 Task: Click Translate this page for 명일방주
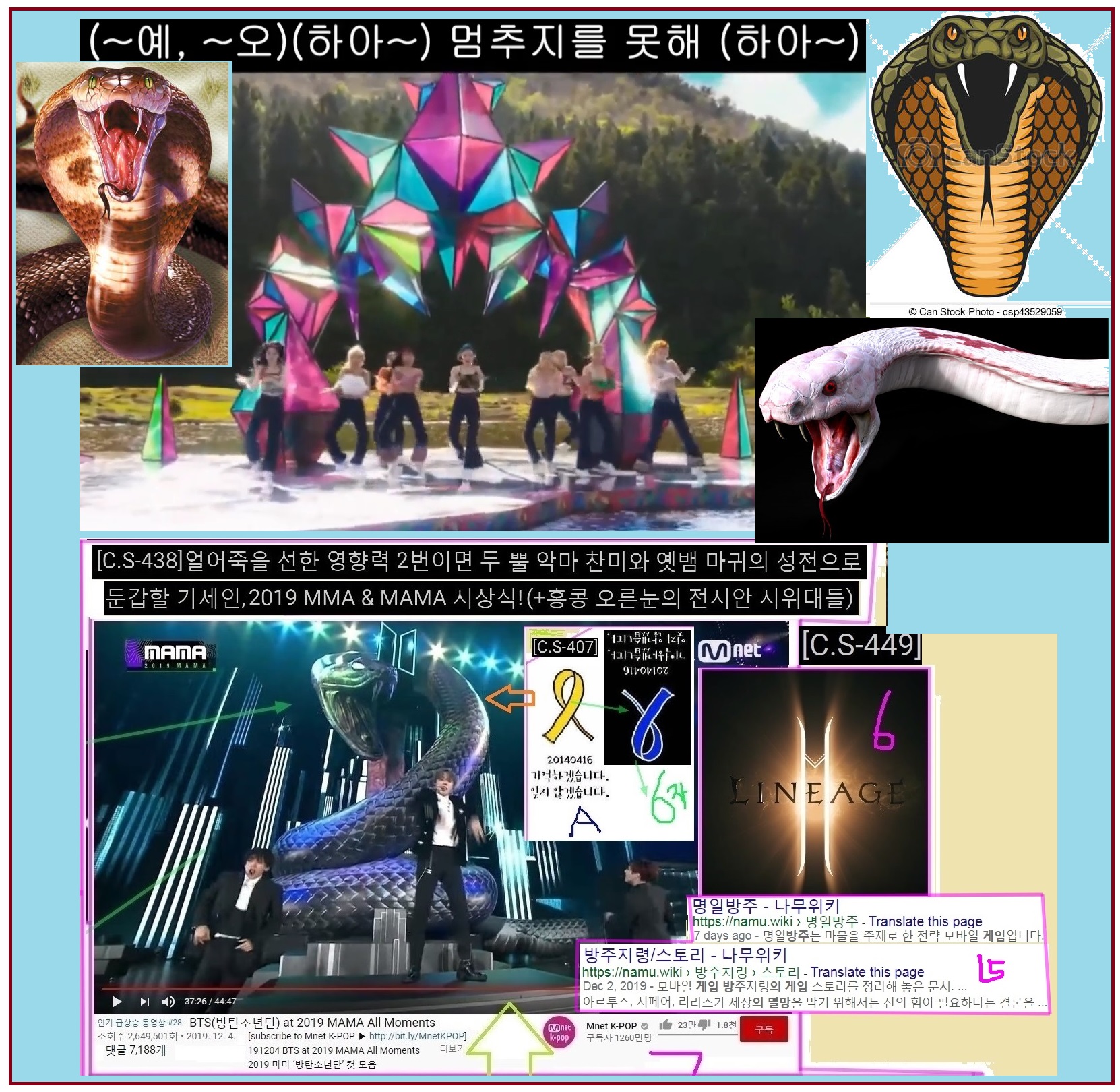925,921
